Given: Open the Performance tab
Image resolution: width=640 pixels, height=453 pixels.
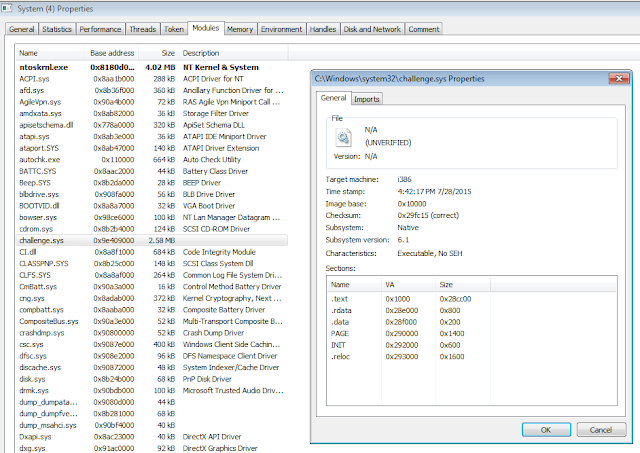Looking at the screenshot, I should [100, 29].
